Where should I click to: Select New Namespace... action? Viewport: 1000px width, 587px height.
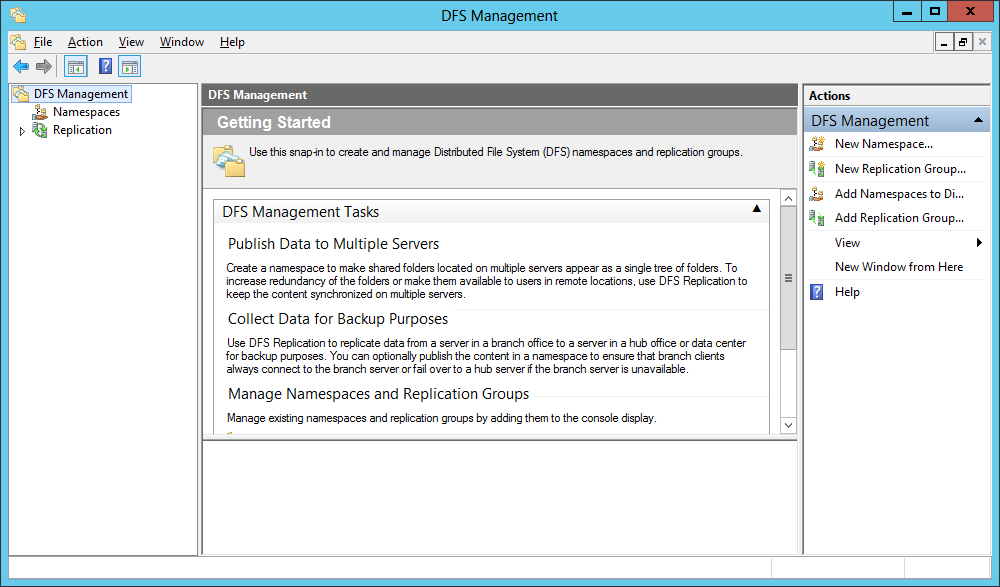pos(884,144)
